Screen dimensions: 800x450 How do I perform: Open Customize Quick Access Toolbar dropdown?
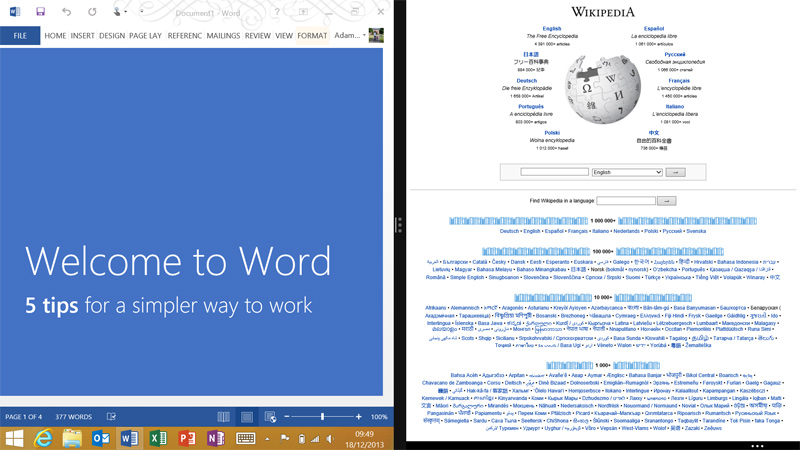click(x=141, y=11)
